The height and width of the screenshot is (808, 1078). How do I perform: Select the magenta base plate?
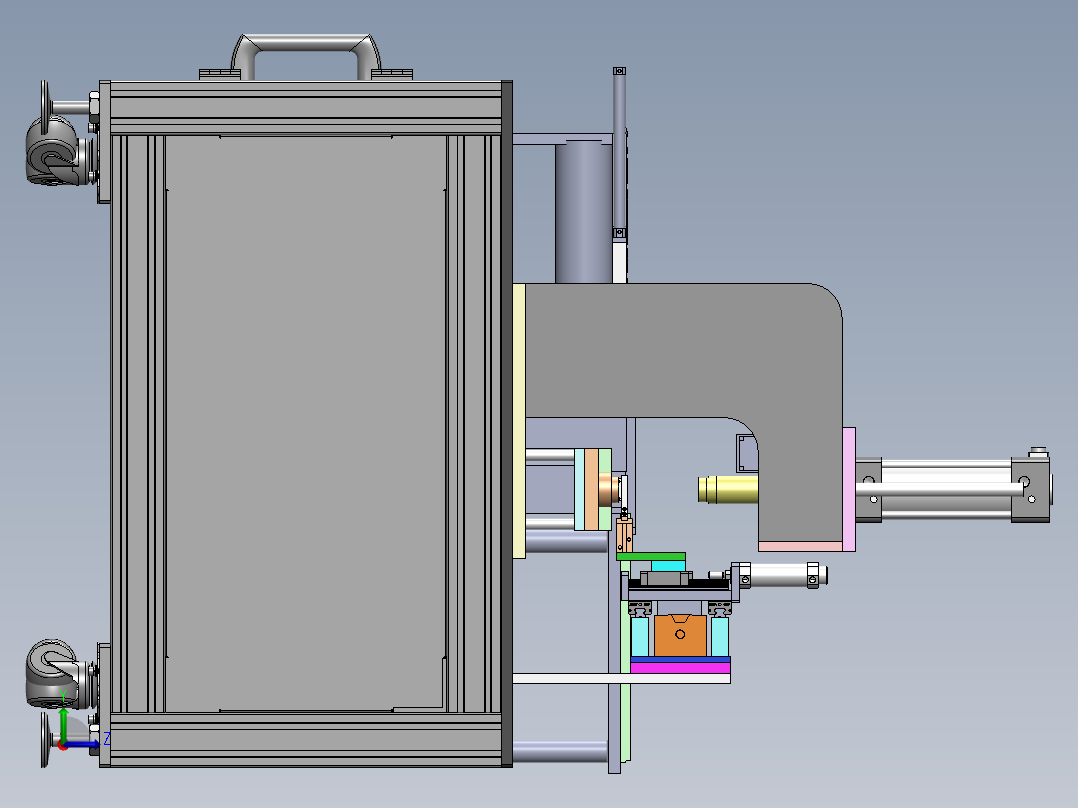click(680, 668)
